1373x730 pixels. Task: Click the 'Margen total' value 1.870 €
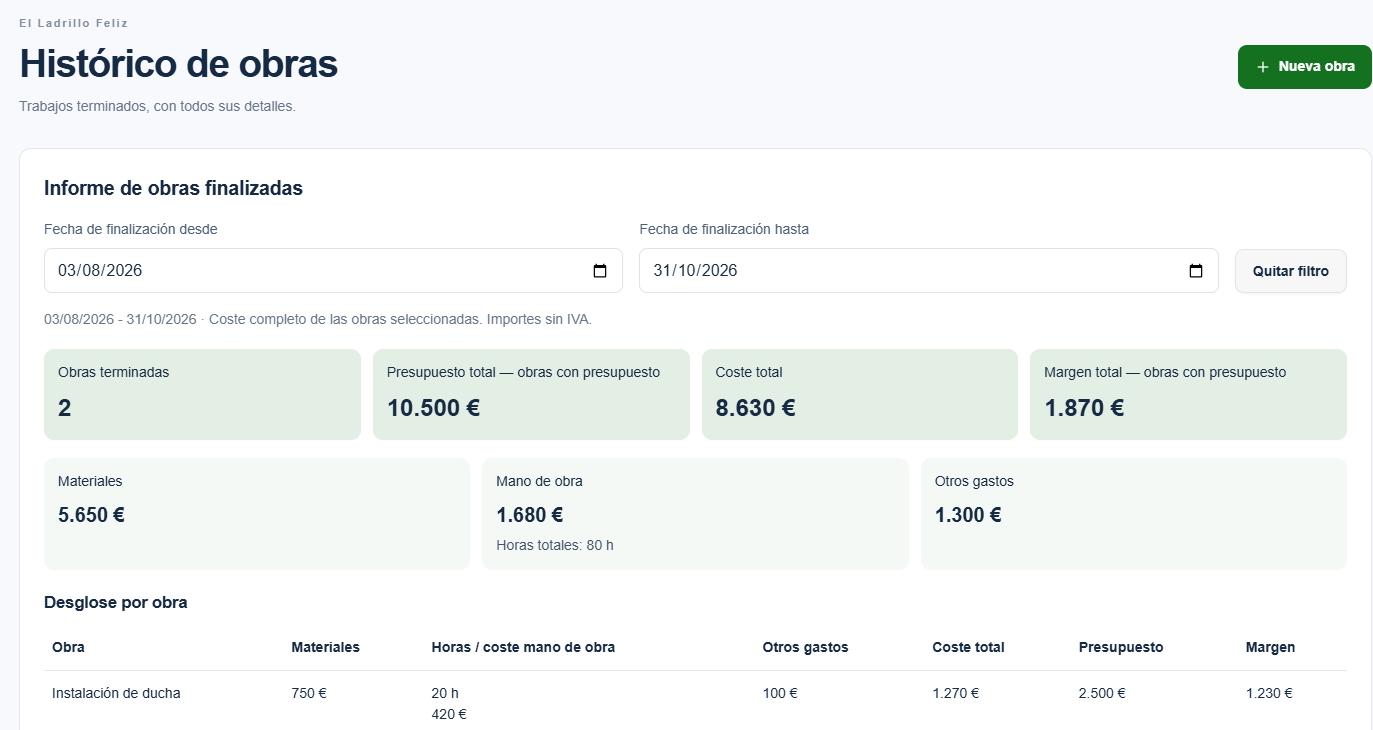click(x=1084, y=408)
